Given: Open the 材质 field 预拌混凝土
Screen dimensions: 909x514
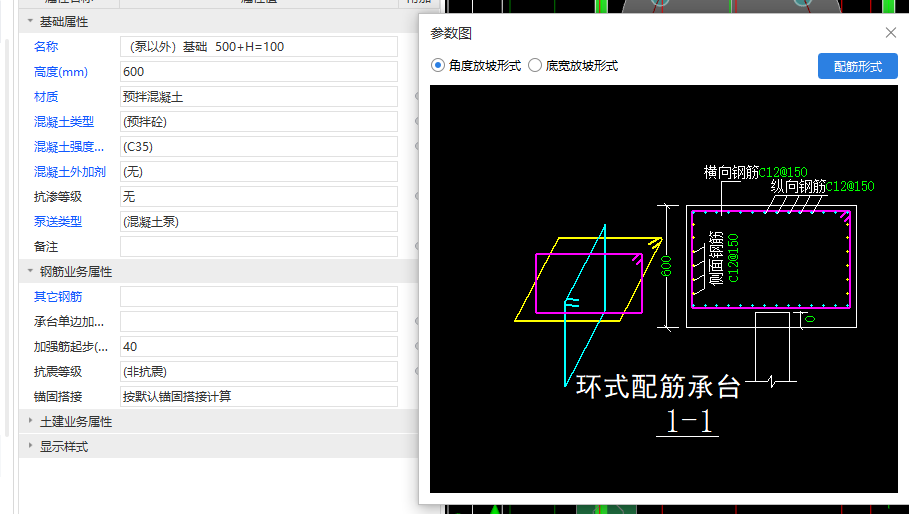Looking at the screenshot, I should pyautogui.click(x=259, y=97).
